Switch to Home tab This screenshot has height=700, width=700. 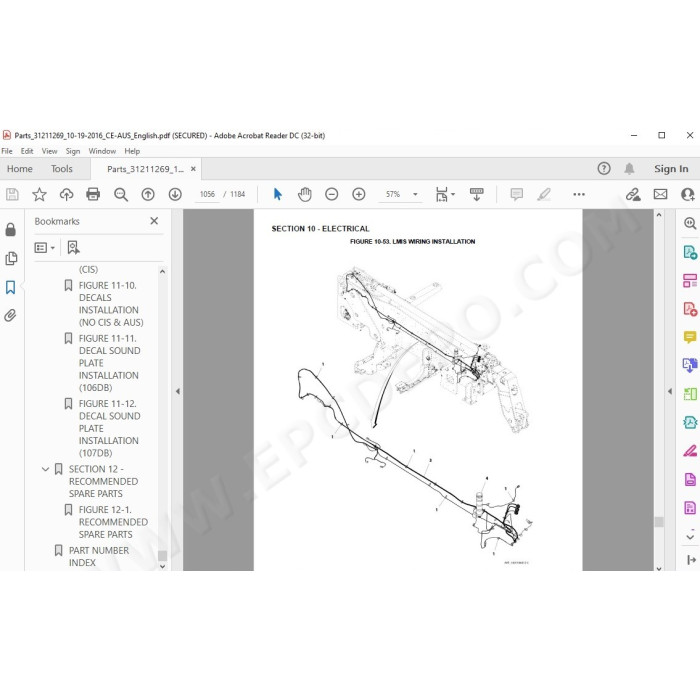20,169
